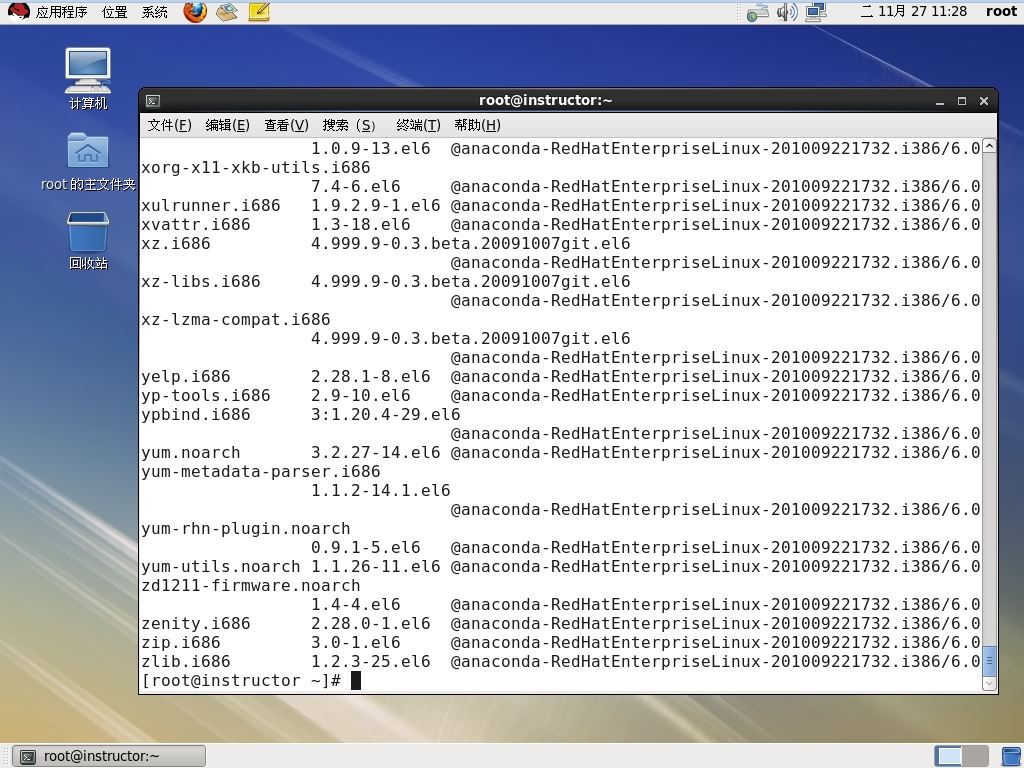
Task: Click the text yp-tools.i686
Action: 206,396
